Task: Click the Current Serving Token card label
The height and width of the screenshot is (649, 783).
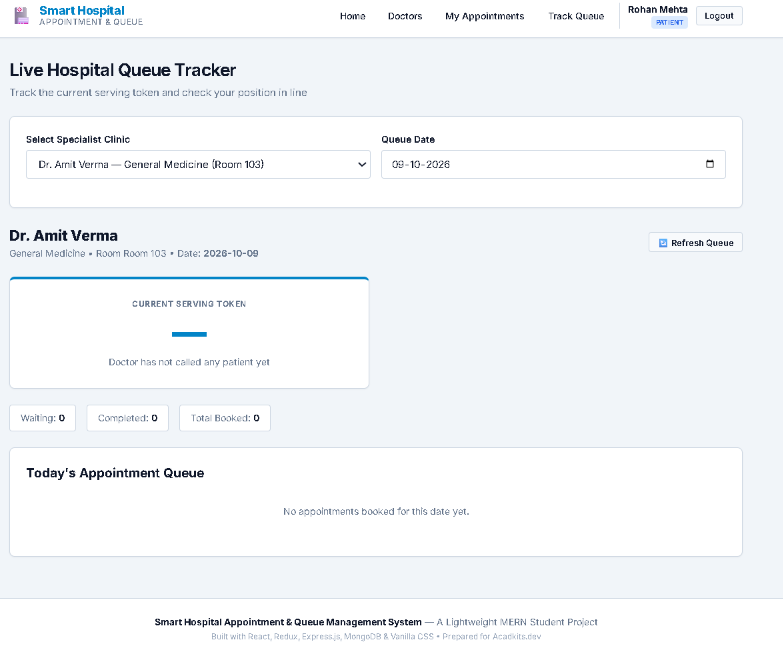Action: click(189, 304)
